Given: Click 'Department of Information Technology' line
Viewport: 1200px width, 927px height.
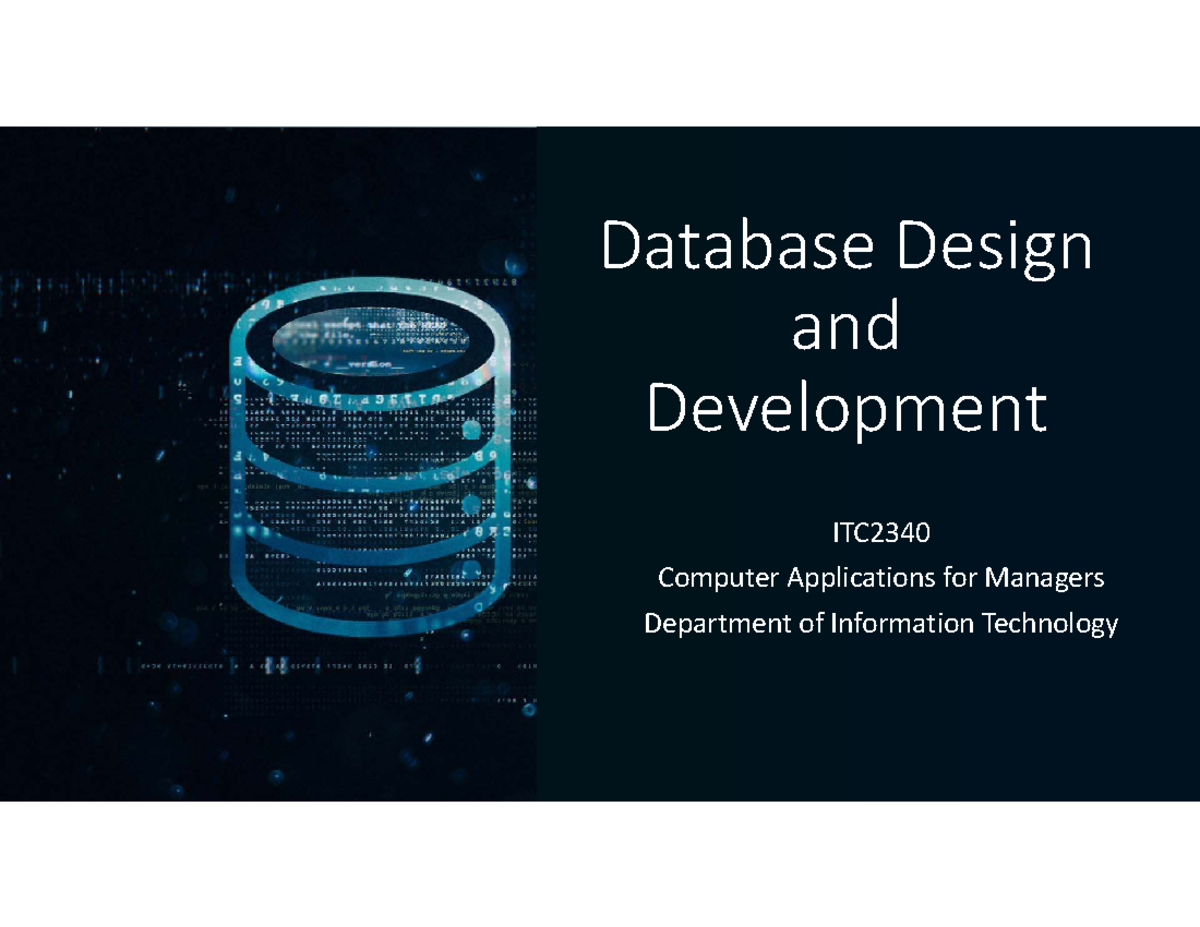Looking at the screenshot, I should click(x=881, y=623).
